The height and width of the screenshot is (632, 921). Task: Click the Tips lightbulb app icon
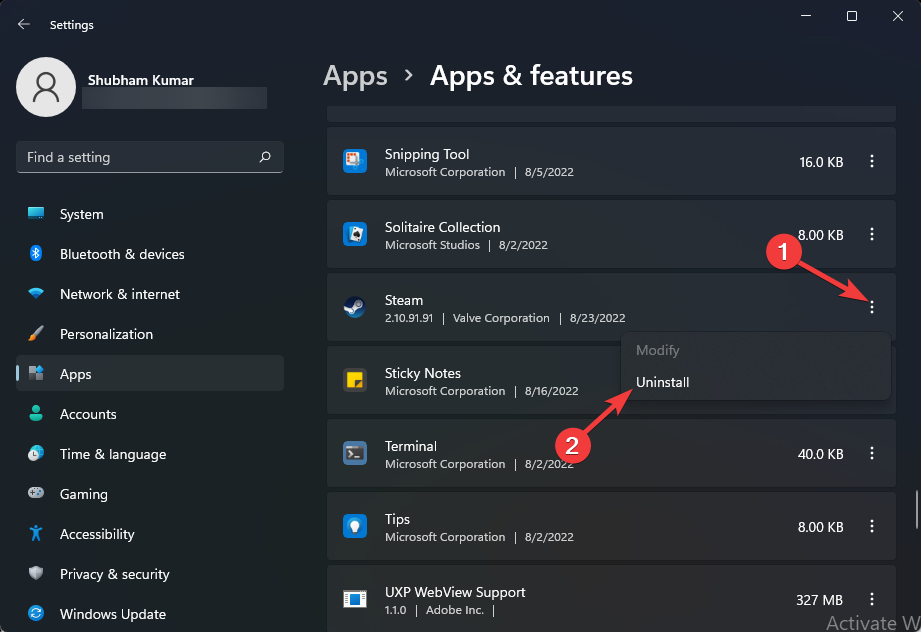pos(355,526)
